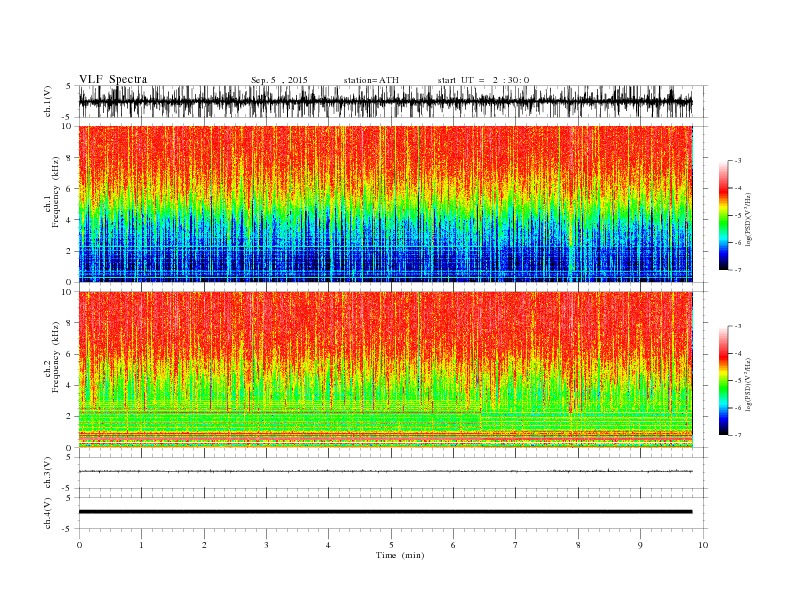The height and width of the screenshot is (612, 792).
Task: Click the "ch.4(V)" axis label
Action: click(48, 513)
